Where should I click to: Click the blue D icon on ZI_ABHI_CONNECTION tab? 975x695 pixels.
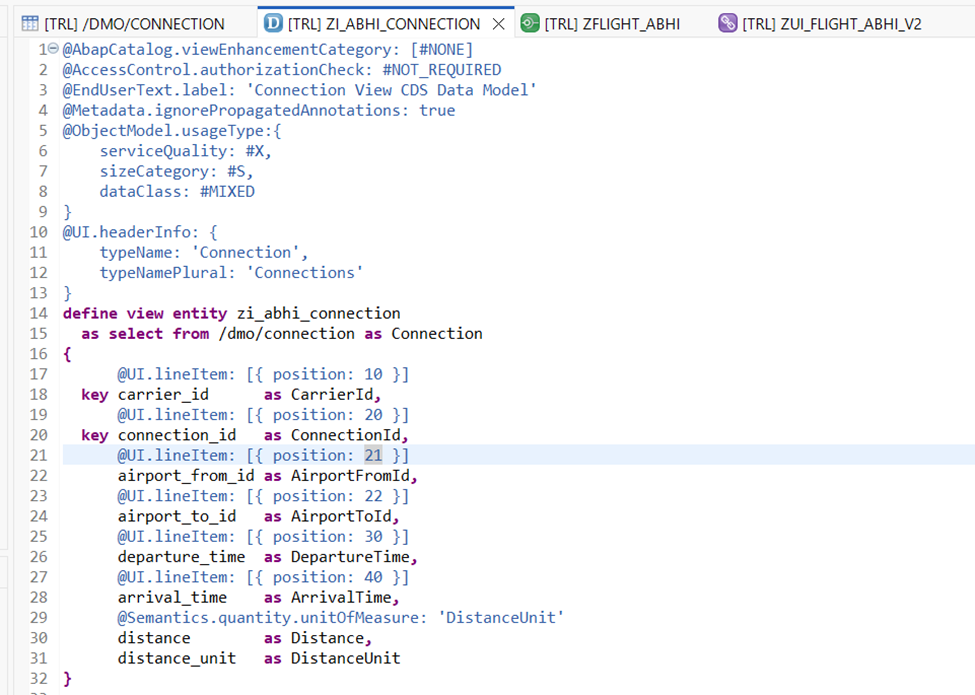click(270, 23)
